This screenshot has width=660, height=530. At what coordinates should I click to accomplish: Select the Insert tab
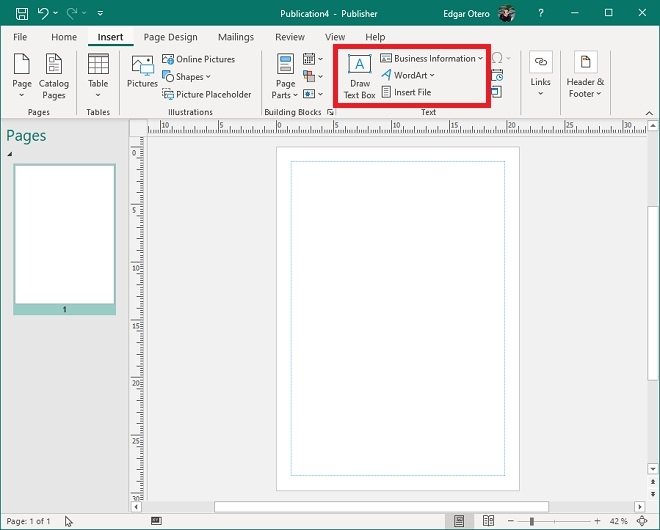pos(110,37)
